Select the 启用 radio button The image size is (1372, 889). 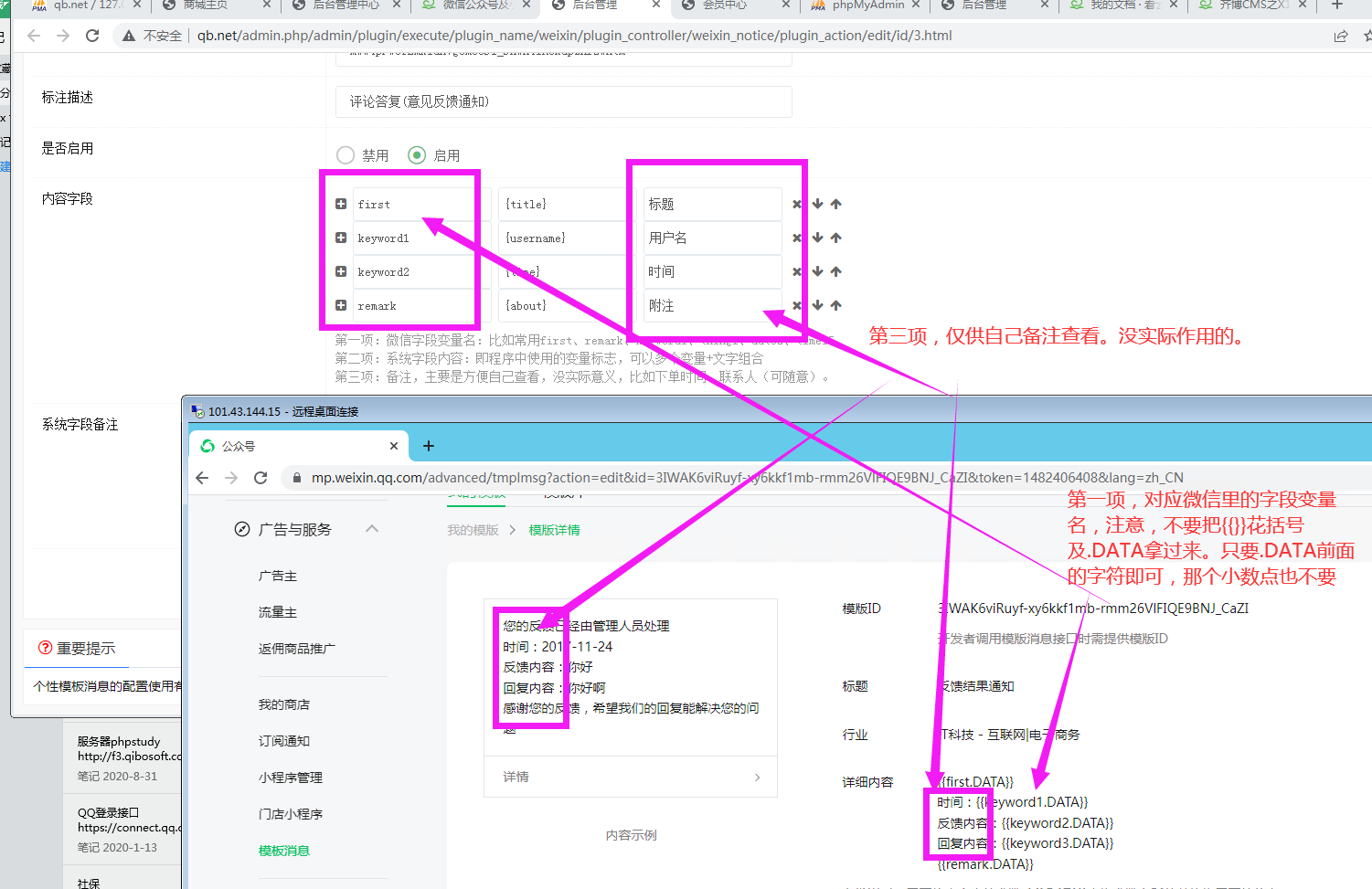pos(417,155)
